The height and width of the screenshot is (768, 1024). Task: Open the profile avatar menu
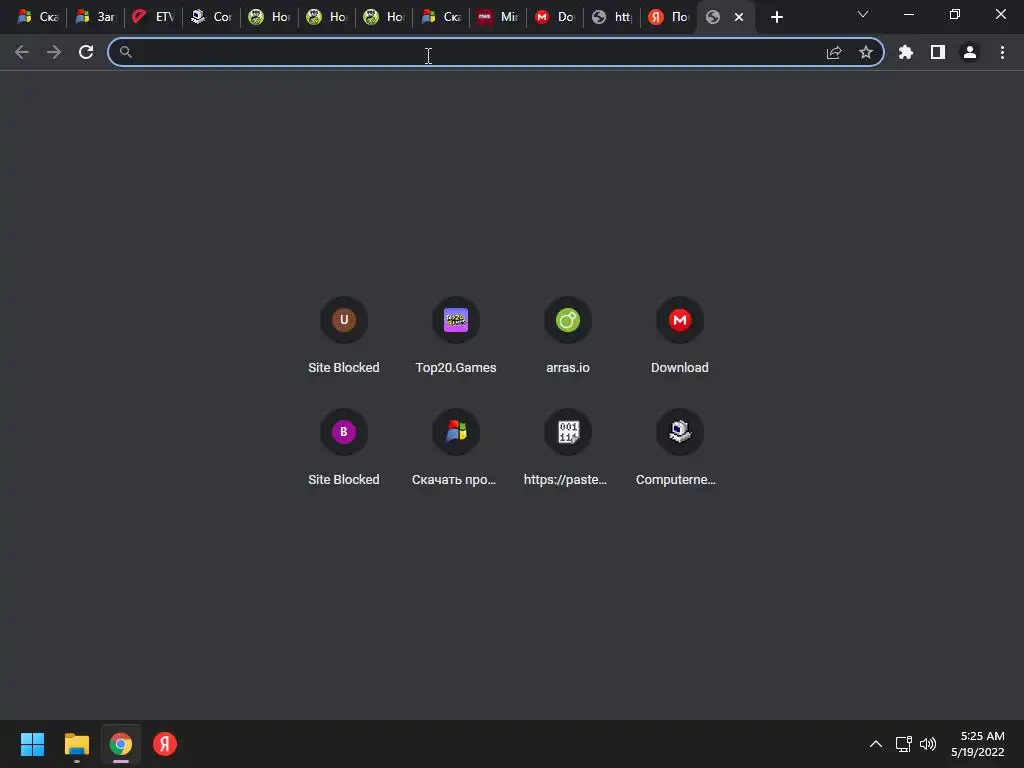click(970, 52)
